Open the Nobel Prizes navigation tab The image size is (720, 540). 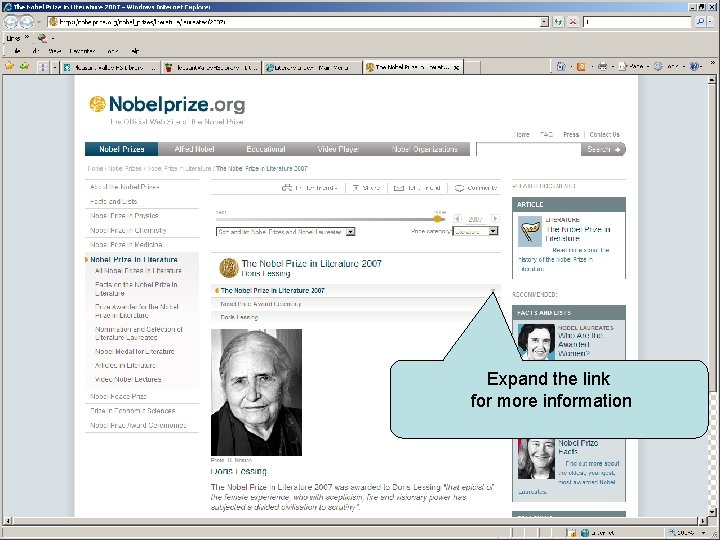122,149
